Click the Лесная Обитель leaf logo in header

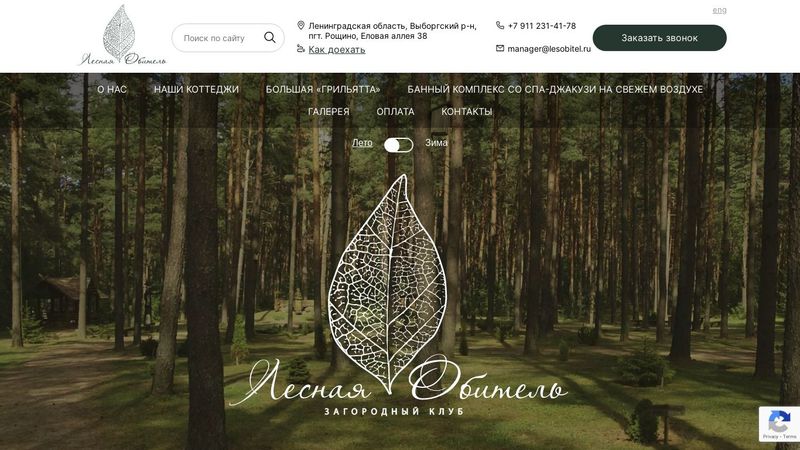coord(122,35)
